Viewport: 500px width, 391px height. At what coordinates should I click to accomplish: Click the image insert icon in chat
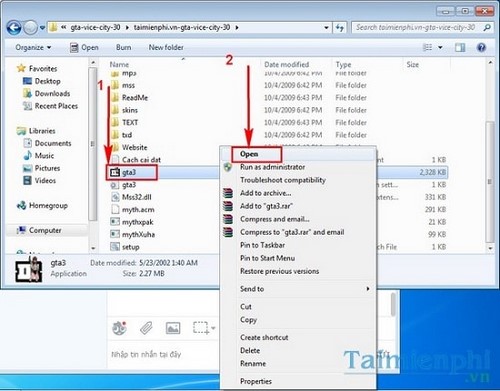pyautogui.click(x=173, y=328)
